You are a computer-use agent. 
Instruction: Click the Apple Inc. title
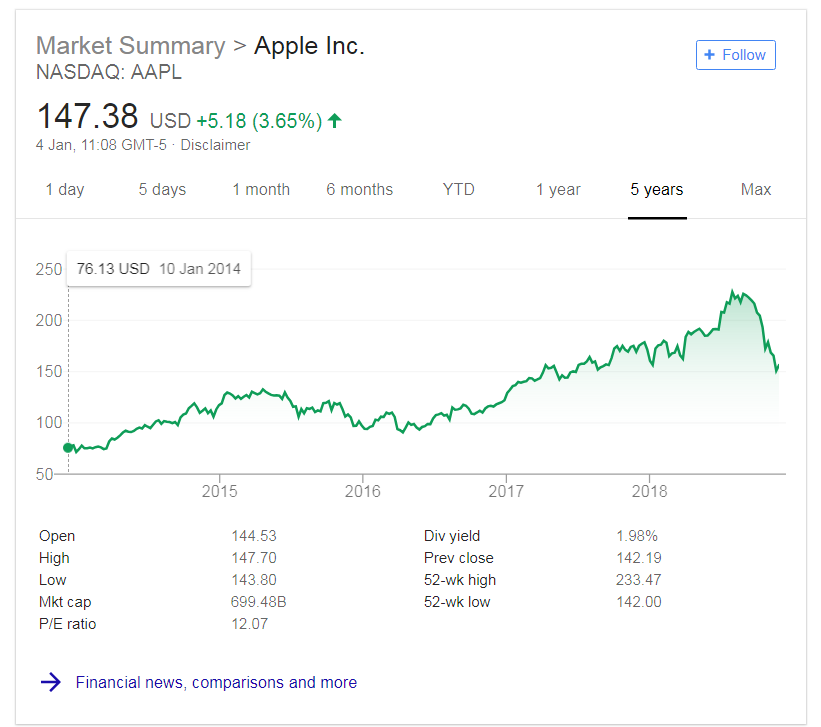[309, 46]
